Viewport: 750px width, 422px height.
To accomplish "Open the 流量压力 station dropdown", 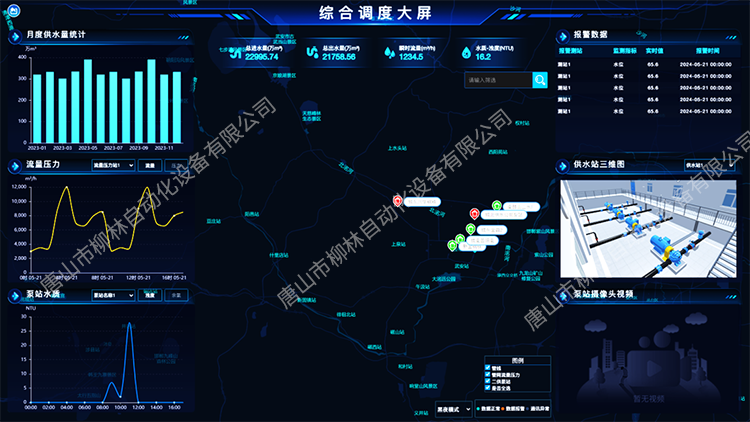I will click(x=113, y=165).
